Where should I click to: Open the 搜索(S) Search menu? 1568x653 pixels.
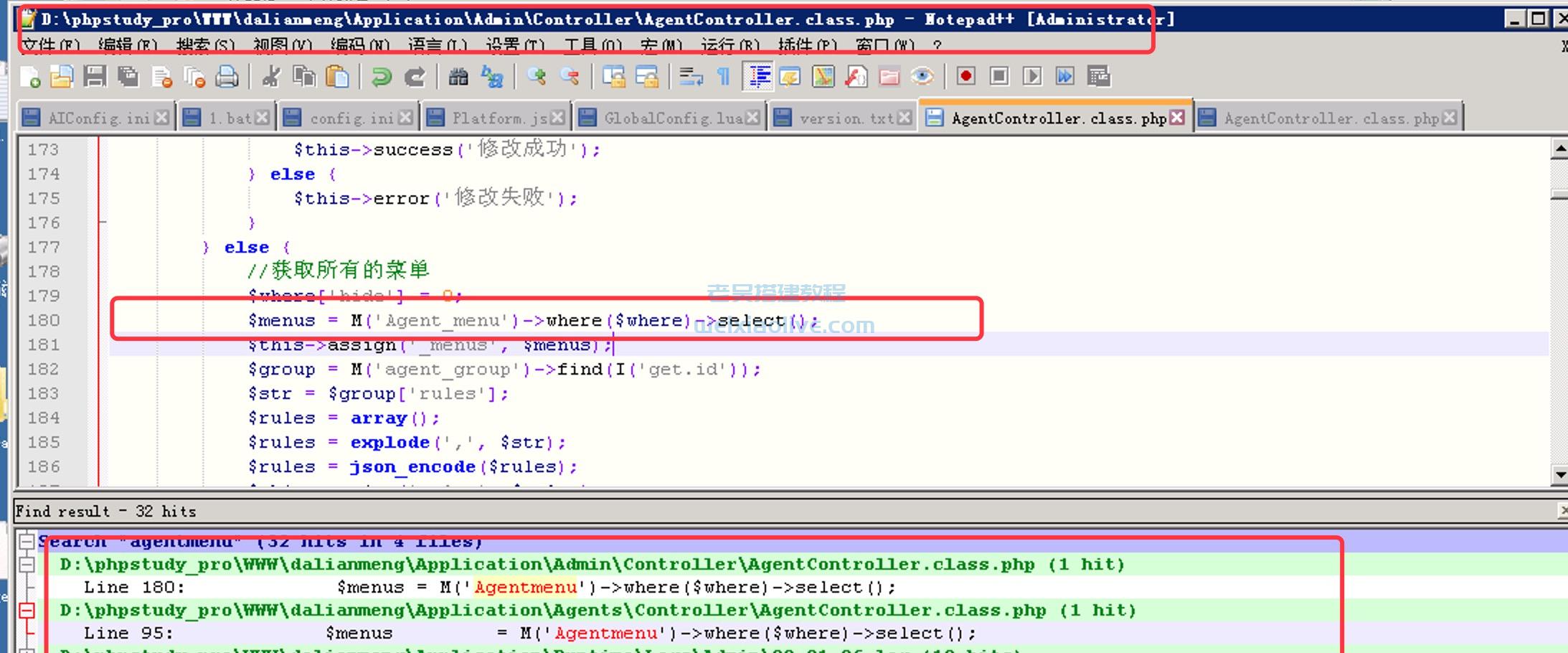(x=205, y=46)
